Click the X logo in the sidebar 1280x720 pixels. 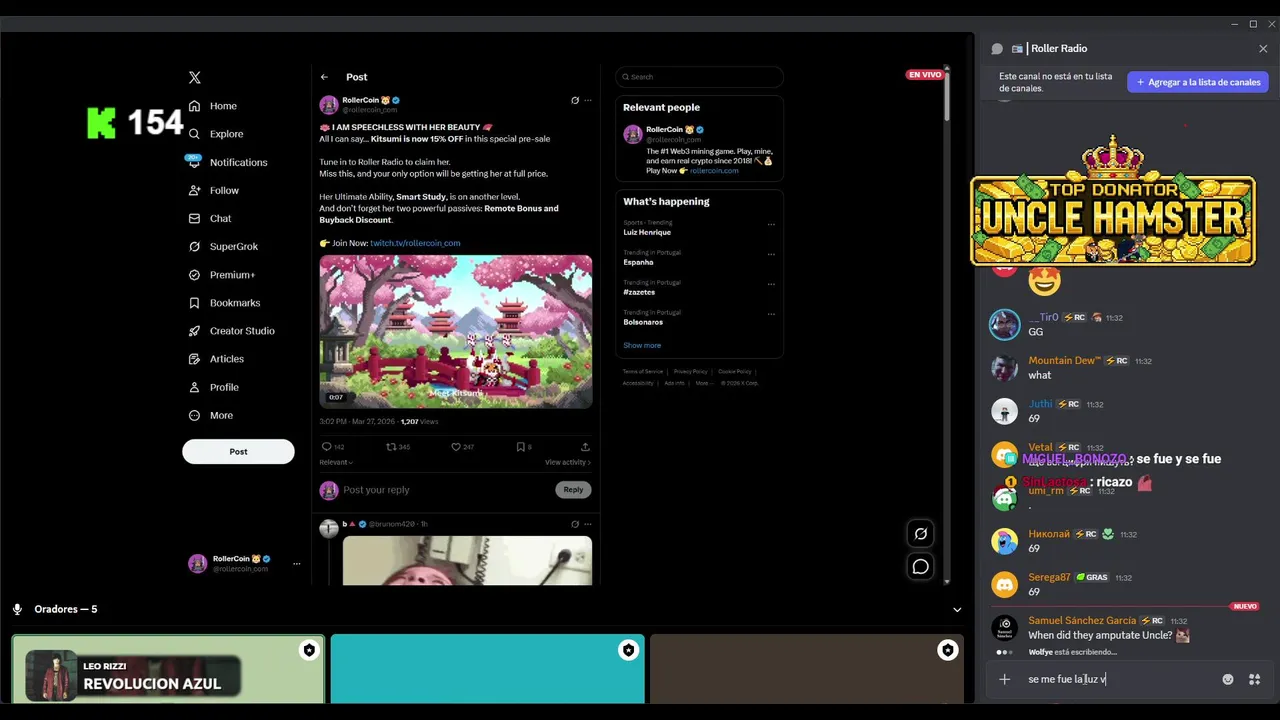point(195,77)
